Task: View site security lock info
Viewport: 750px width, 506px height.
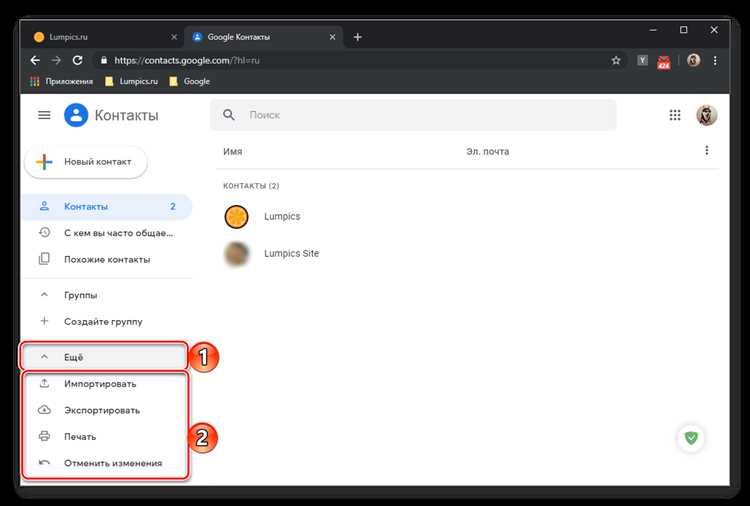Action: tap(104, 60)
